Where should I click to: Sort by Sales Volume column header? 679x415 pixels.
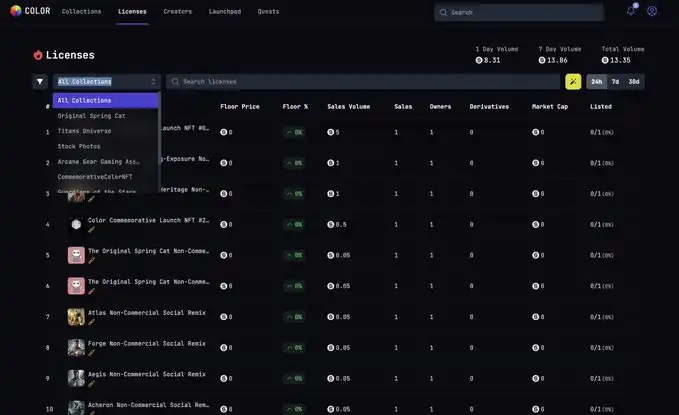click(348, 106)
